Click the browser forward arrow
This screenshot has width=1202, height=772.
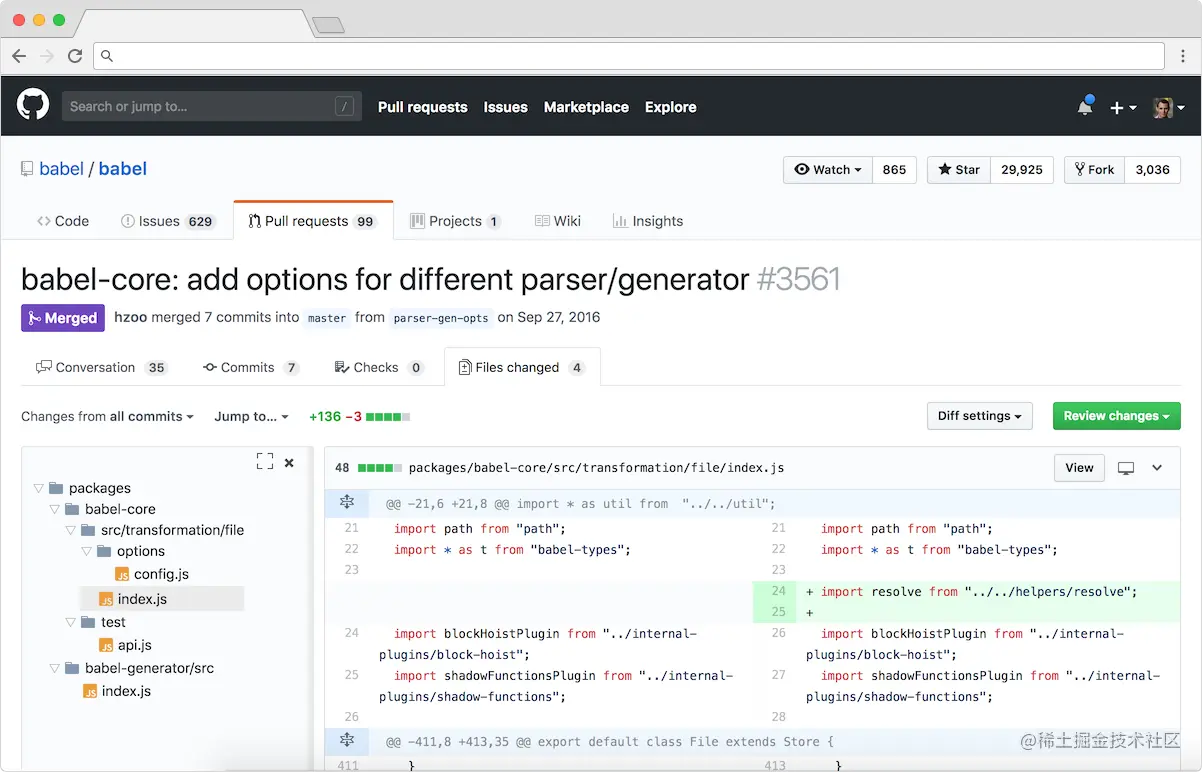click(x=47, y=56)
